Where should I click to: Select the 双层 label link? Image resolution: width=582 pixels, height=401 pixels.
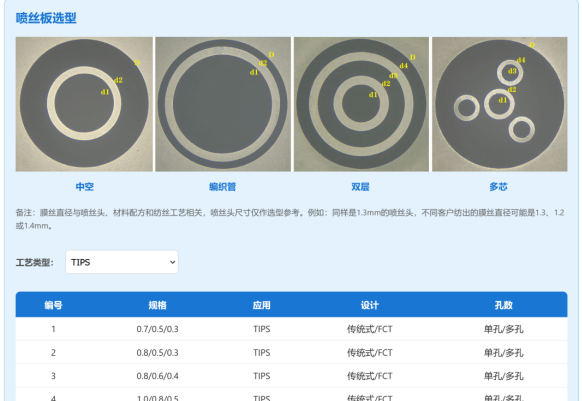tap(360, 186)
